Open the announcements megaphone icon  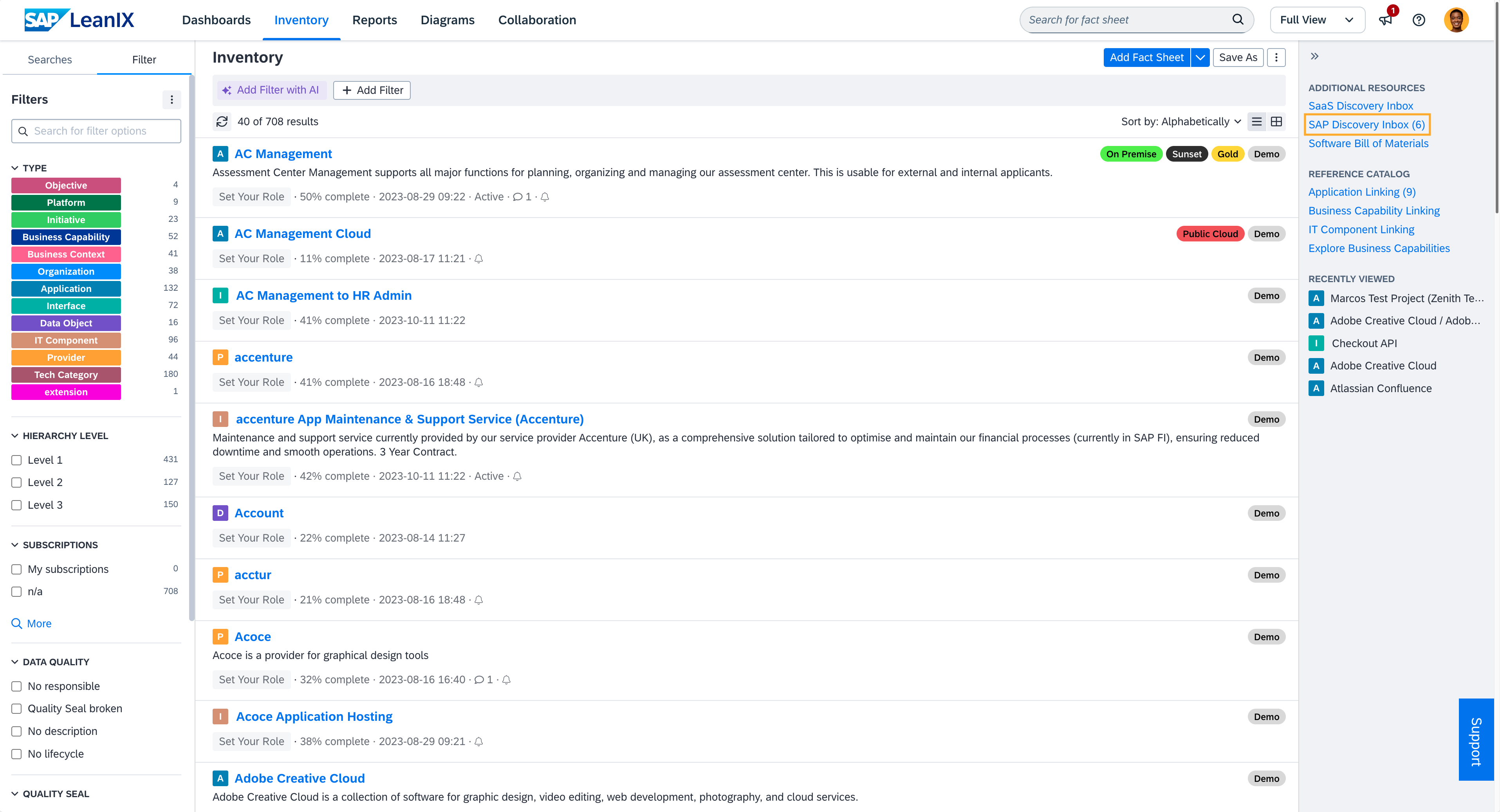pos(1385,20)
